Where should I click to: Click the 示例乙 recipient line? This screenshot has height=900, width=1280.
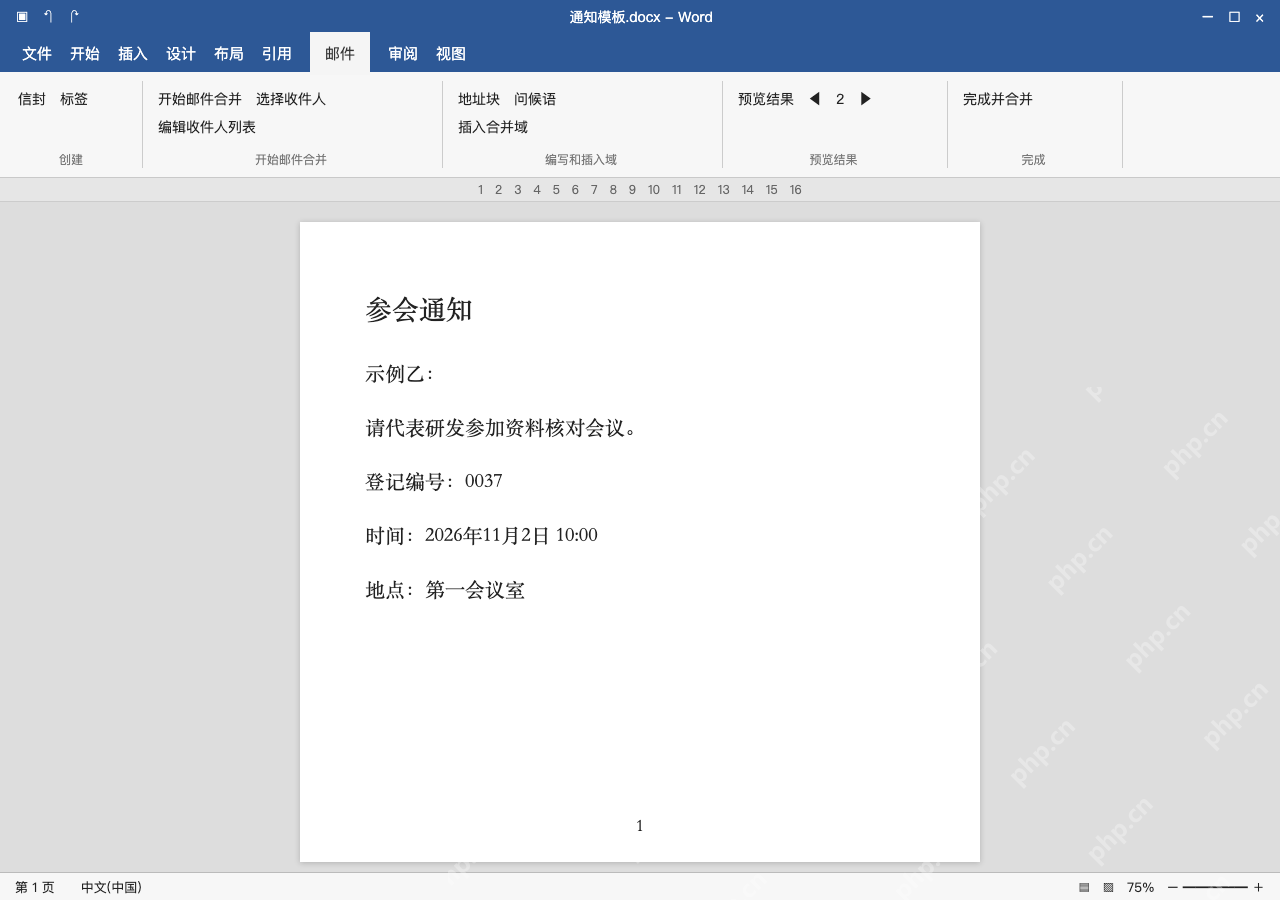click(x=400, y=374)
